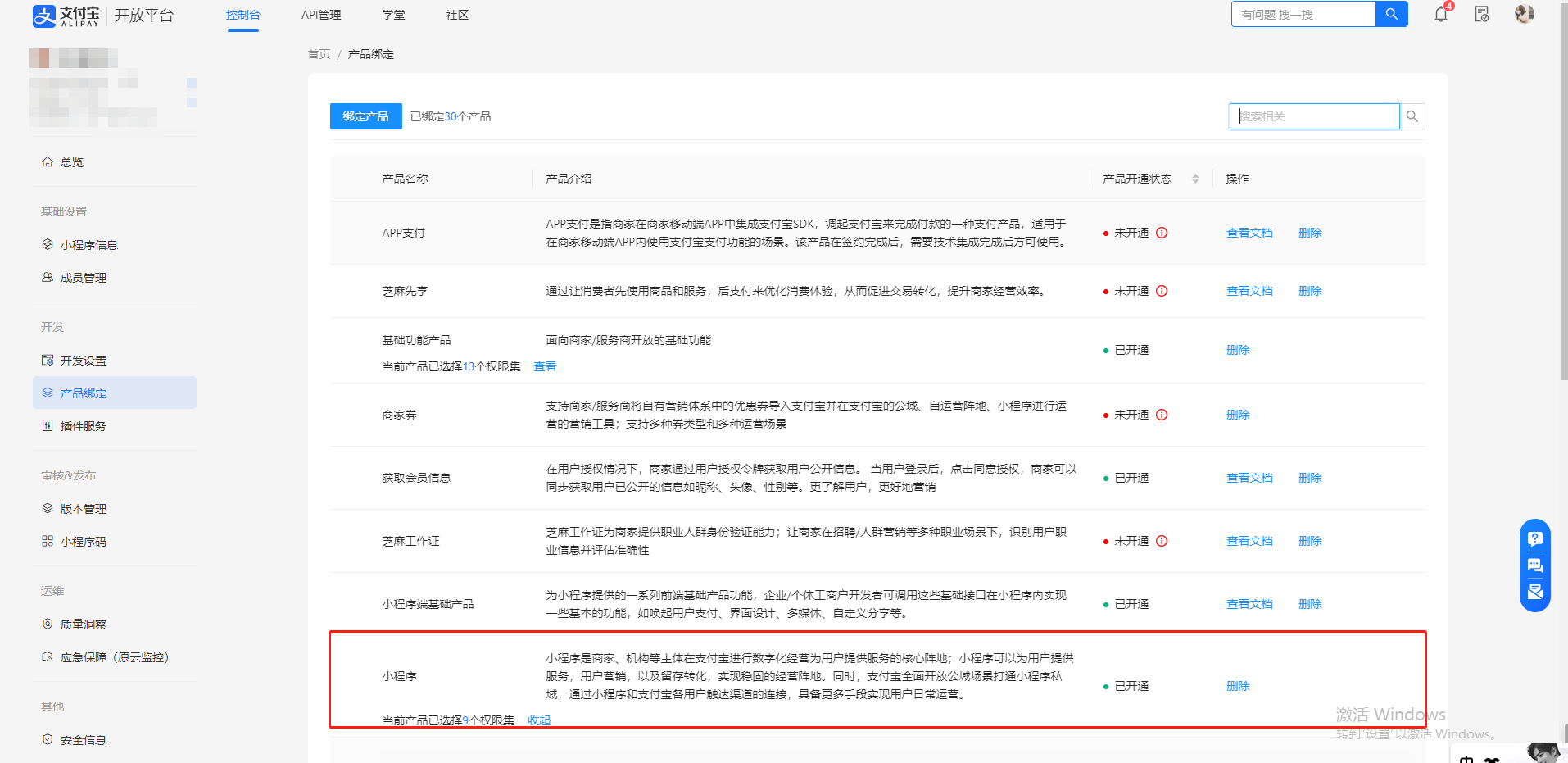The width and height of the screenshot is (1568, 763).
Task: Open the 学堂 top navigation tab
Action: 393,15
